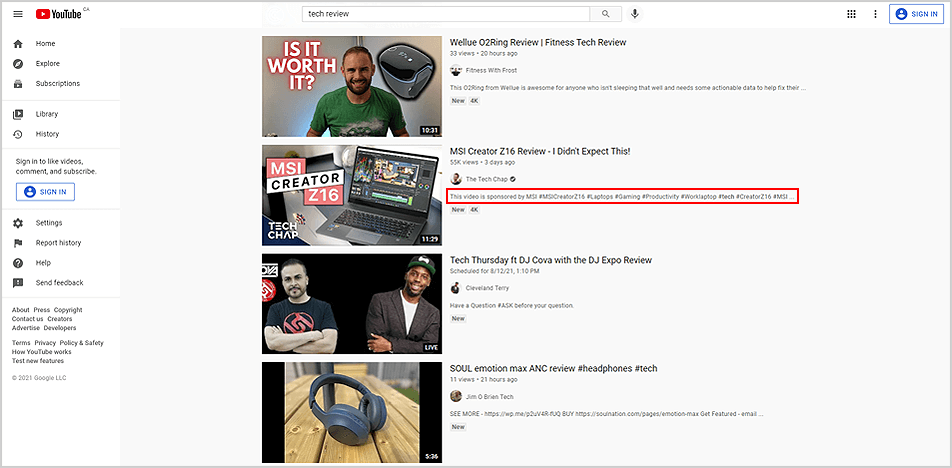Open Report history in the sidebar

60,243
